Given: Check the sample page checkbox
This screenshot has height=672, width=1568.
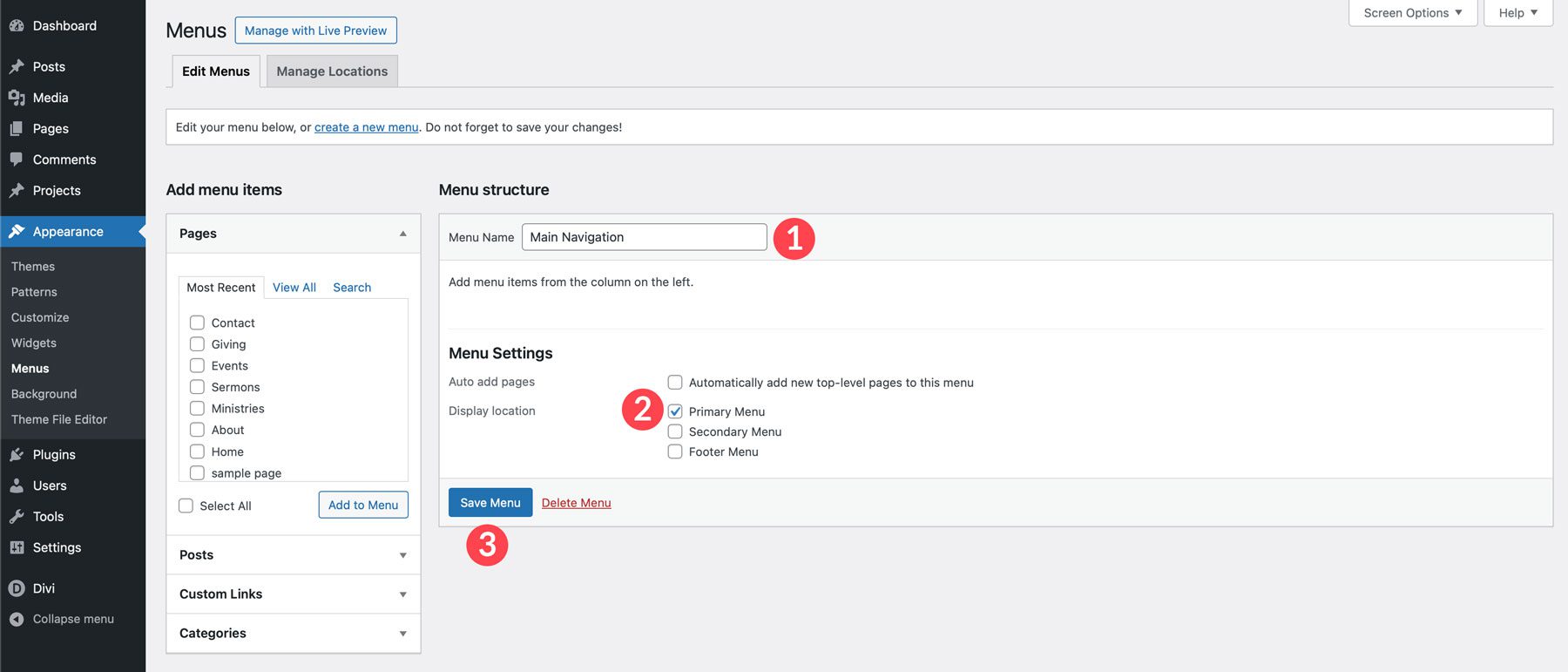Looking at the screenshot, I should (197, 472).
